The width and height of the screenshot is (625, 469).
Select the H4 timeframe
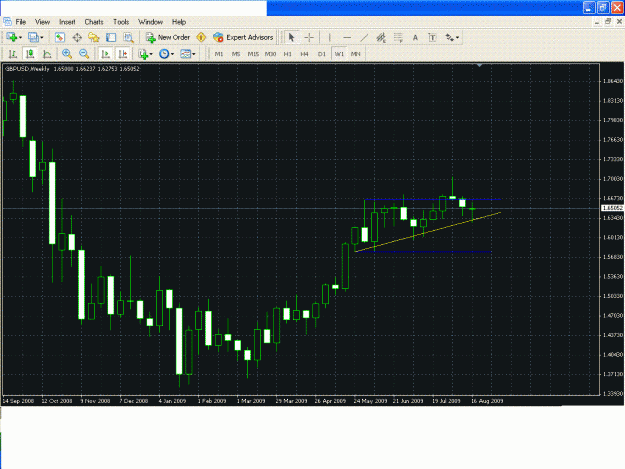click(x=305, y=54)
